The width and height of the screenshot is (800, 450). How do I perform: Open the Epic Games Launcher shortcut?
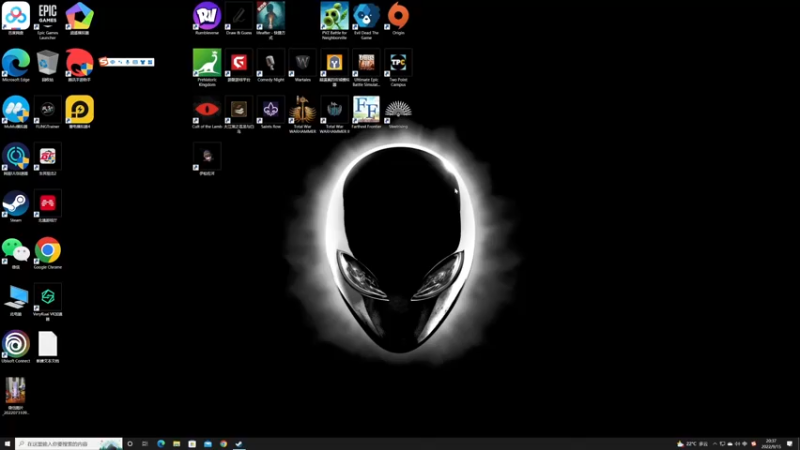coord(47,20)
